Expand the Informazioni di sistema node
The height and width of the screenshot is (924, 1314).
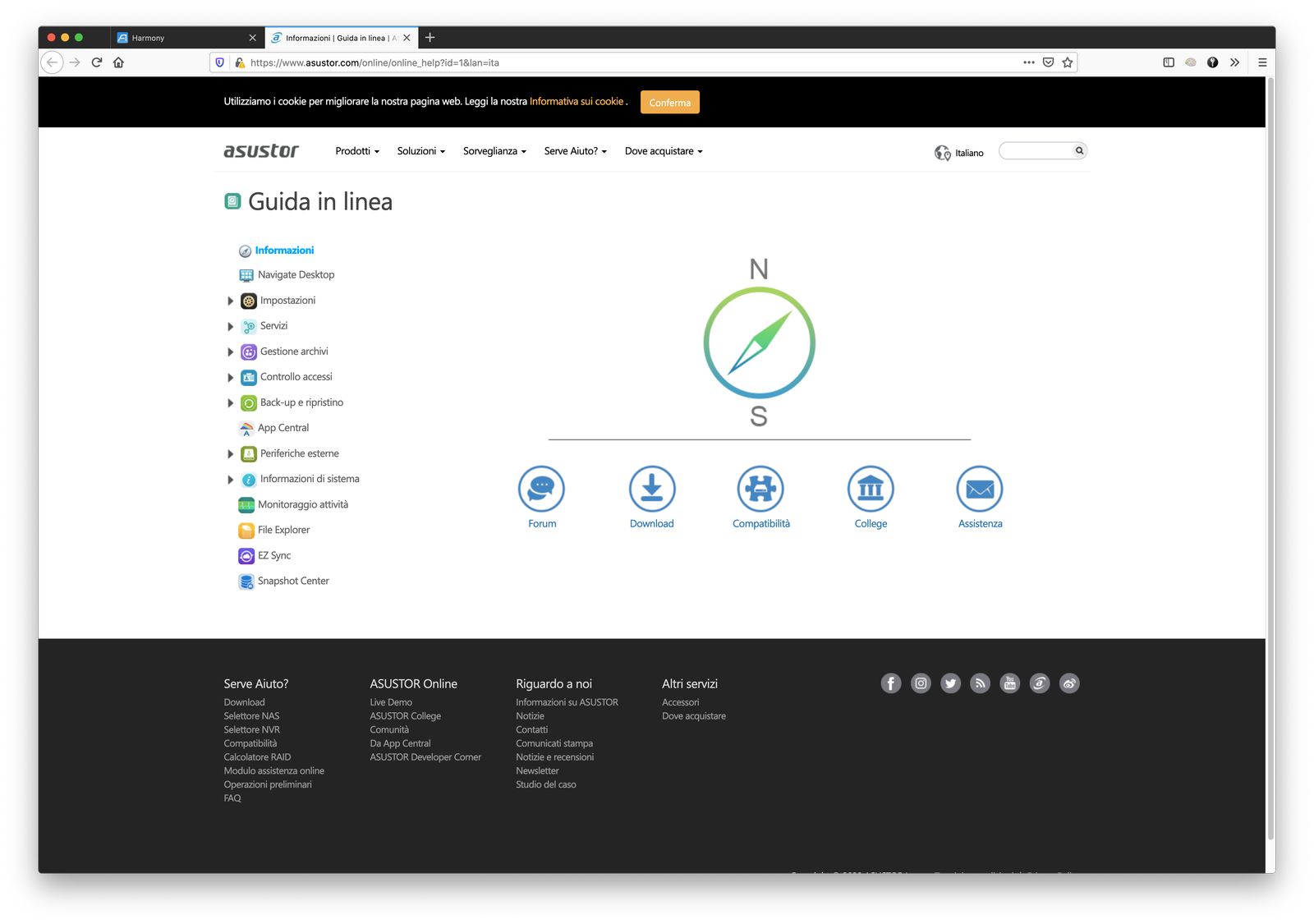click(231, 480)
